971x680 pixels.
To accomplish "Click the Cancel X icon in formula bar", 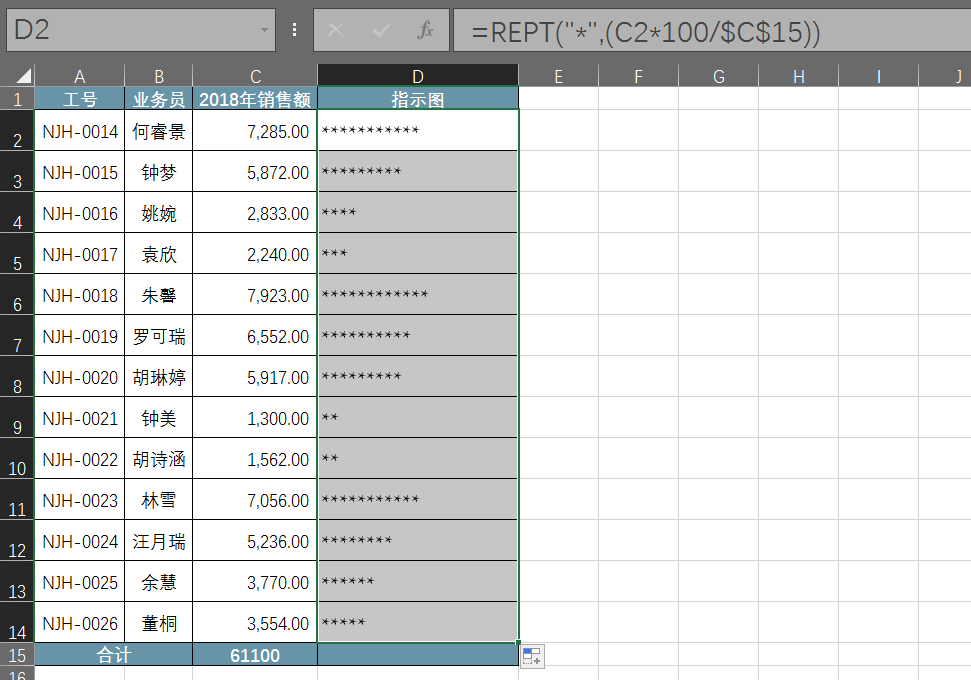I will (x=336, y=30).
